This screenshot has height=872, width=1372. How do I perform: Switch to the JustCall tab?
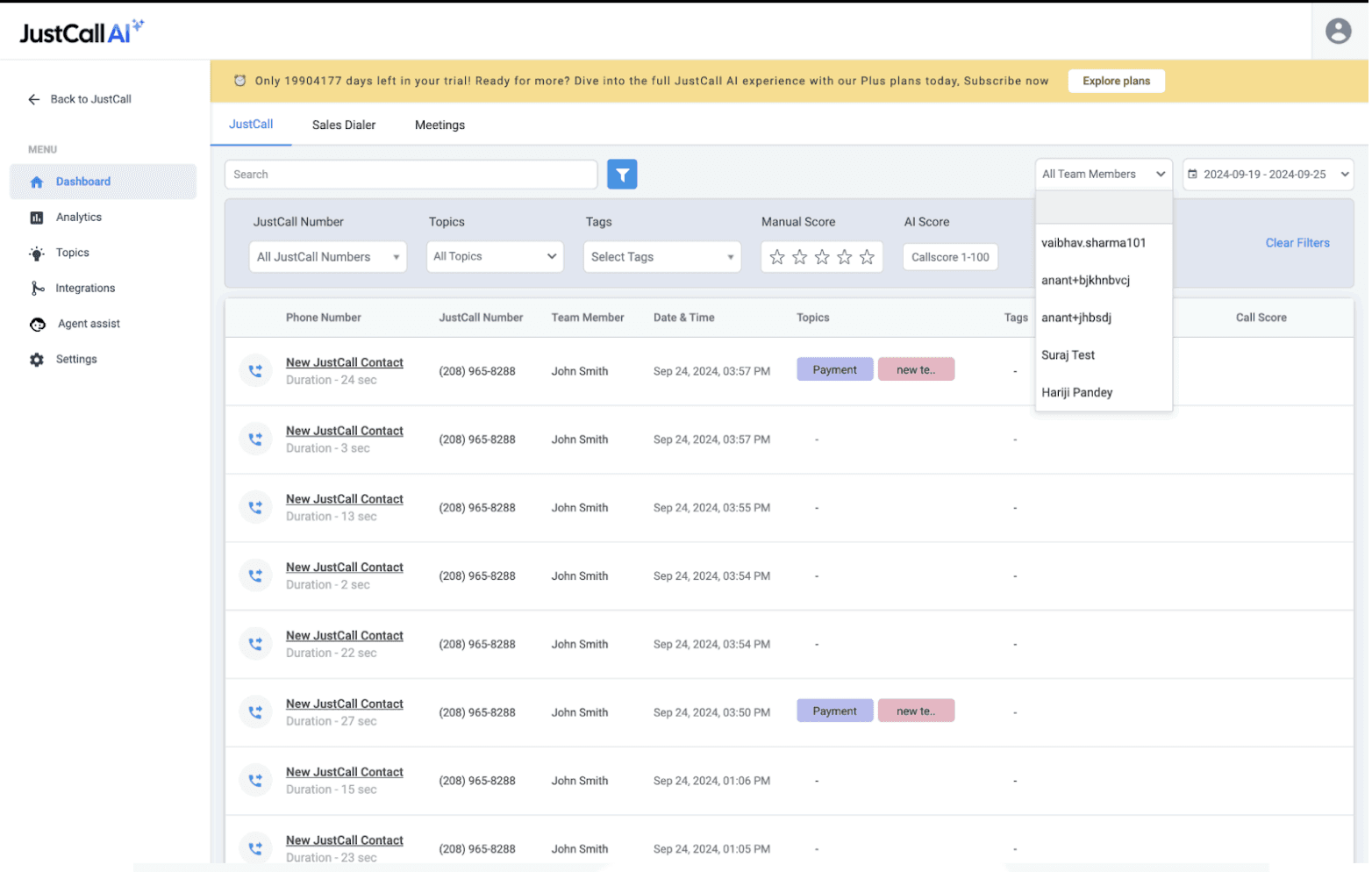252,125
